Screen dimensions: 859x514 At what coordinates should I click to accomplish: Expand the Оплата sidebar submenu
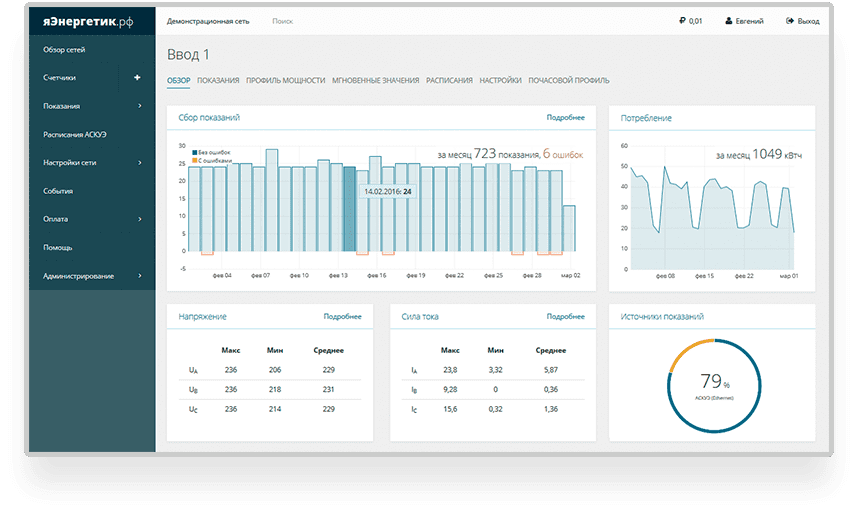click(x=139, y=219)
